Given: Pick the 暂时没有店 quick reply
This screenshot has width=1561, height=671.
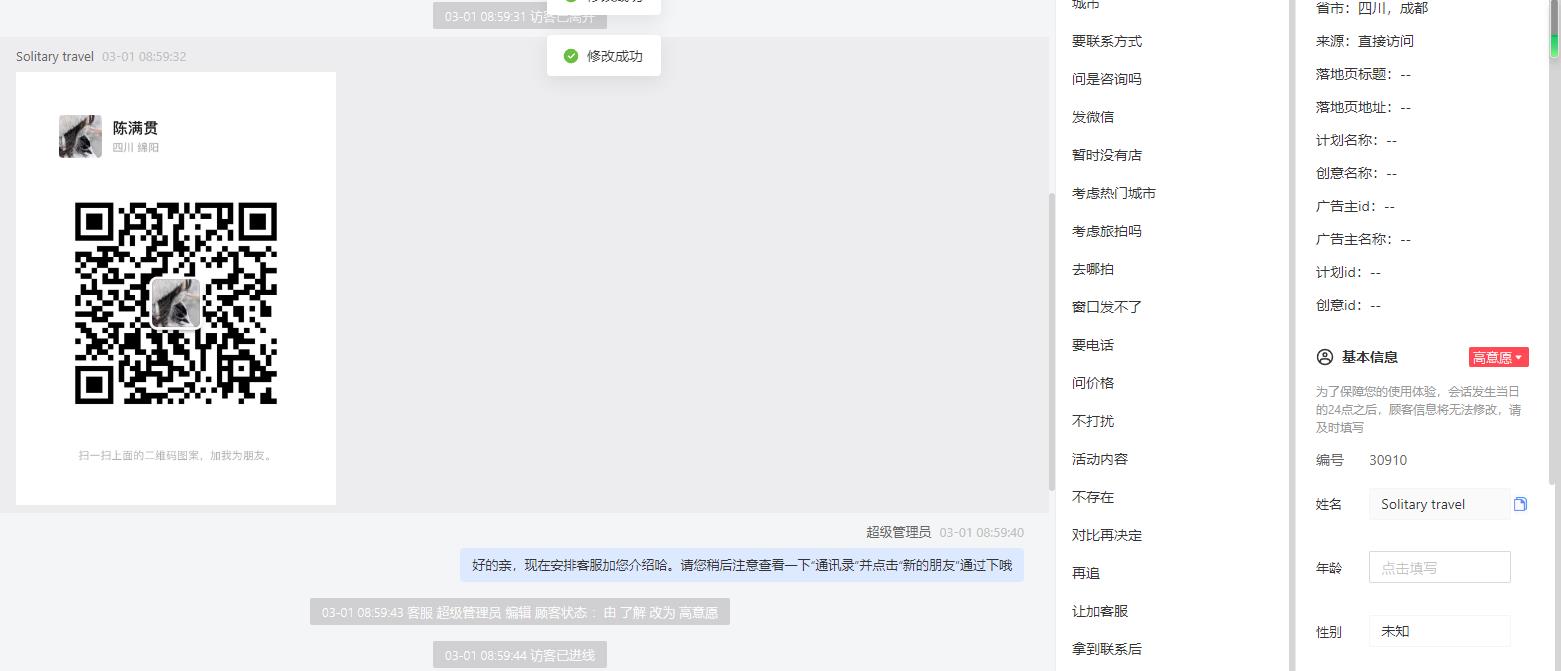Looking at the screenshot, I should (x=1107, y=155).
